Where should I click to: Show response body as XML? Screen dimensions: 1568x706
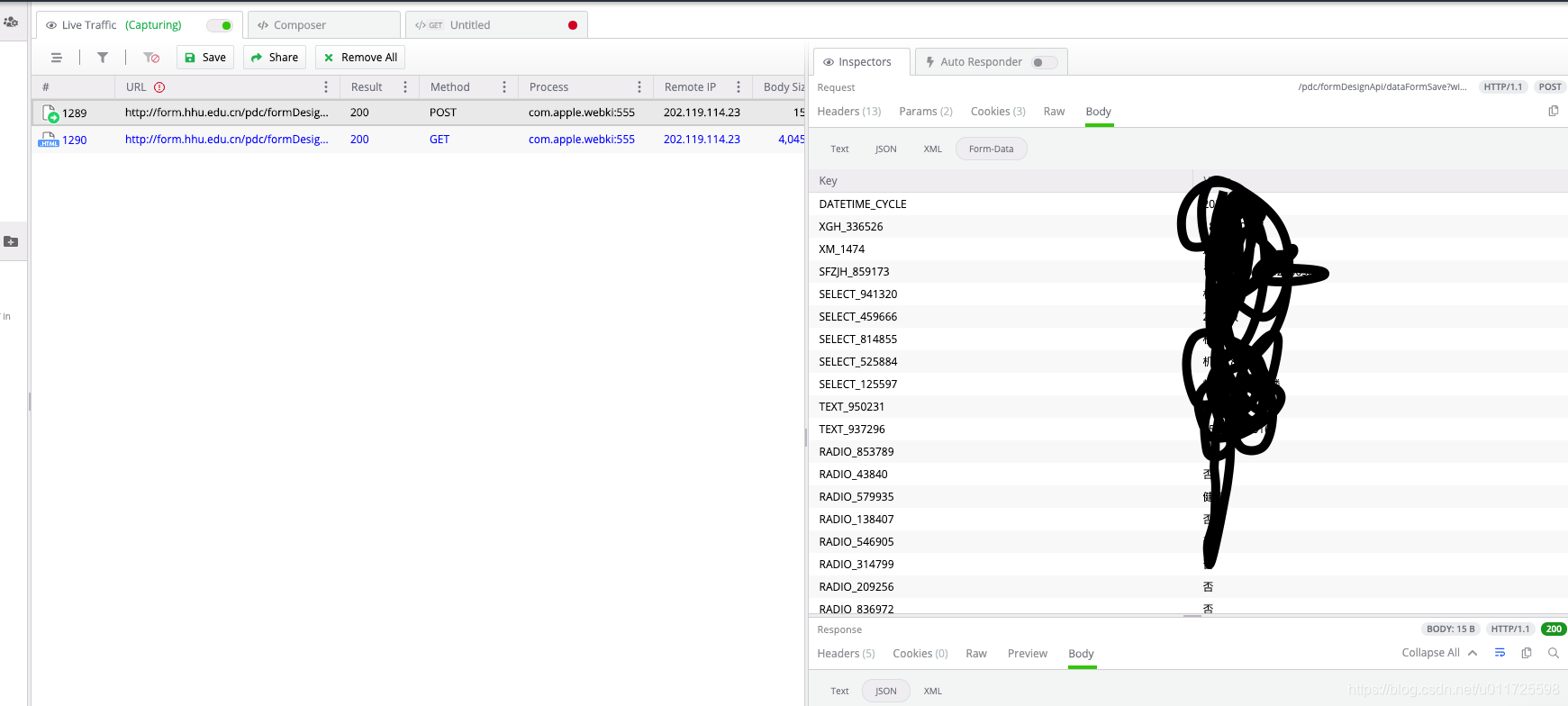coord(933,692)
